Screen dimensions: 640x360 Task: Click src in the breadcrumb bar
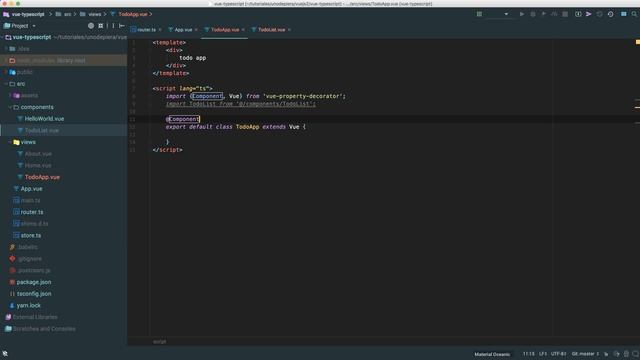point(67,14)
